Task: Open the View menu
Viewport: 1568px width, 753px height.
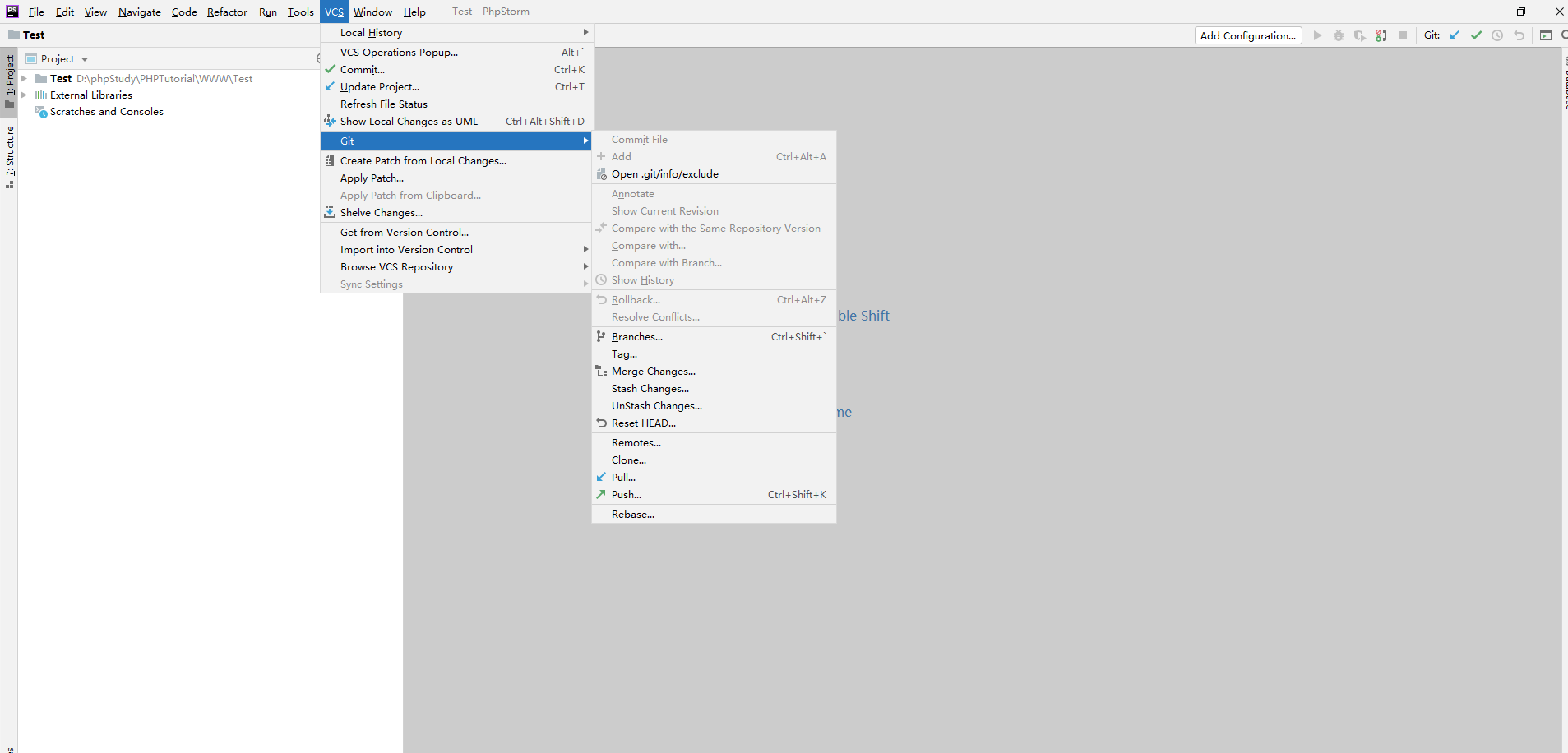Action: click(x=95, y=12)
